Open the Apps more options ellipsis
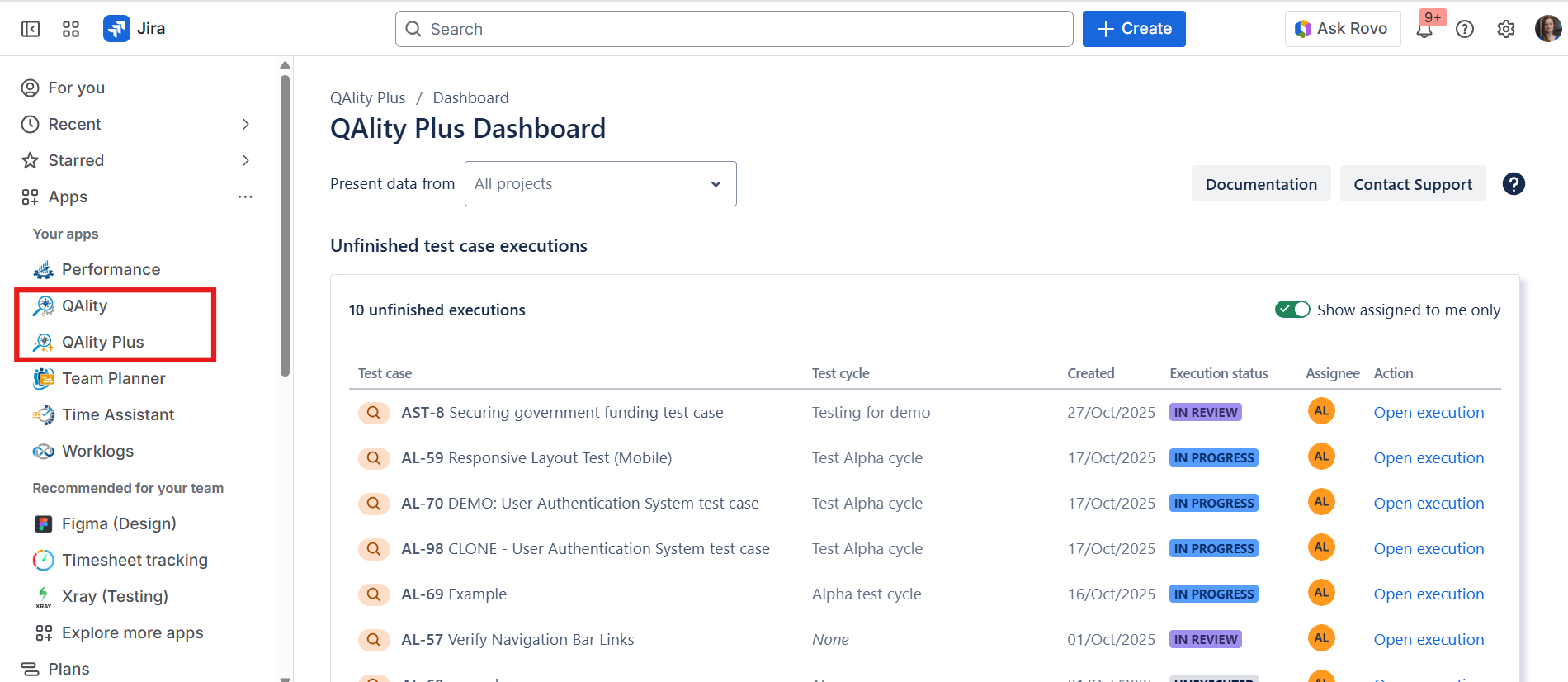The height and width of the screenshot is (682, 1568). [245, 197]
